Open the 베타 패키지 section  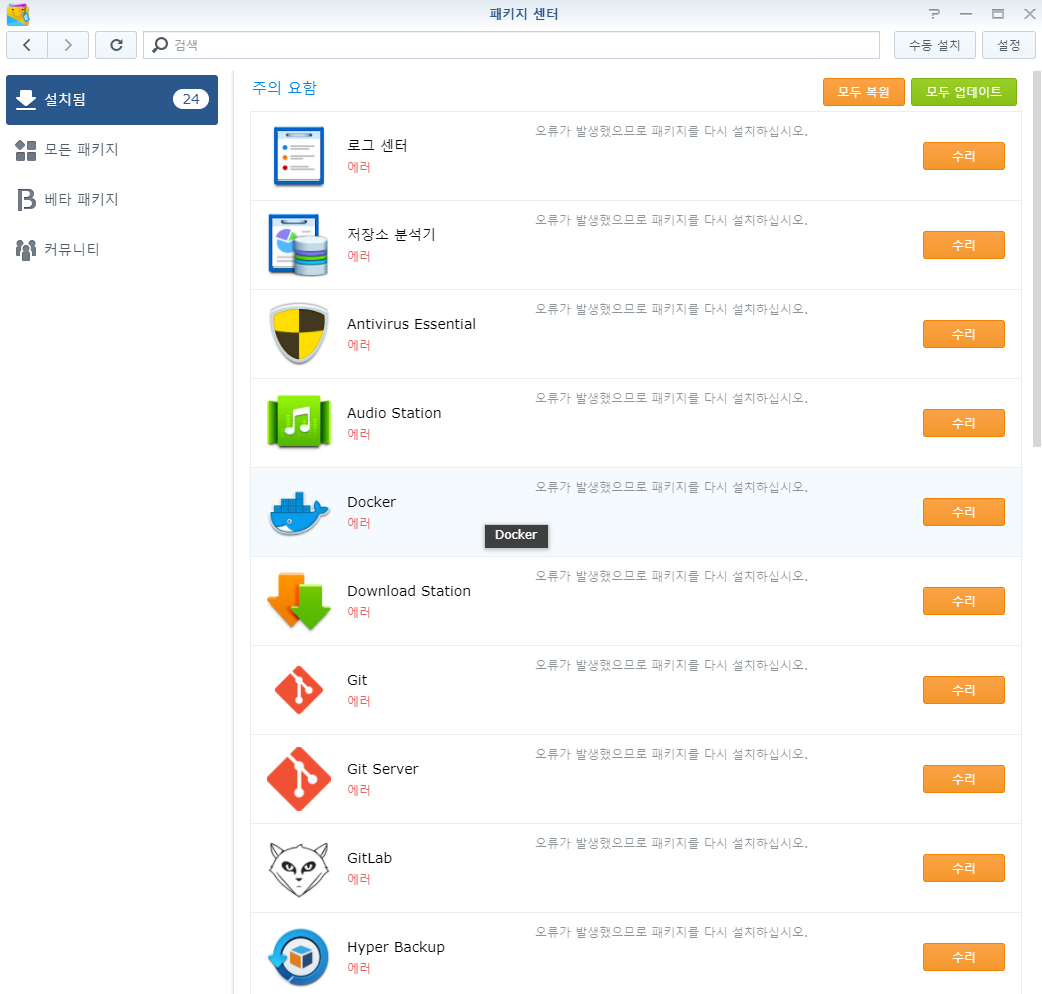[112, 199]
